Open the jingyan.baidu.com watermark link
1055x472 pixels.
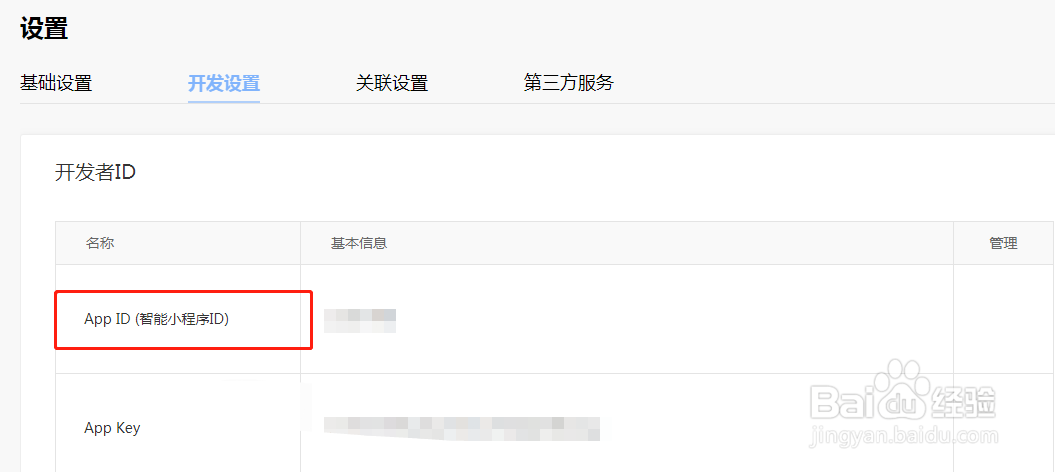pyautogui.click(x=904, y=436)
